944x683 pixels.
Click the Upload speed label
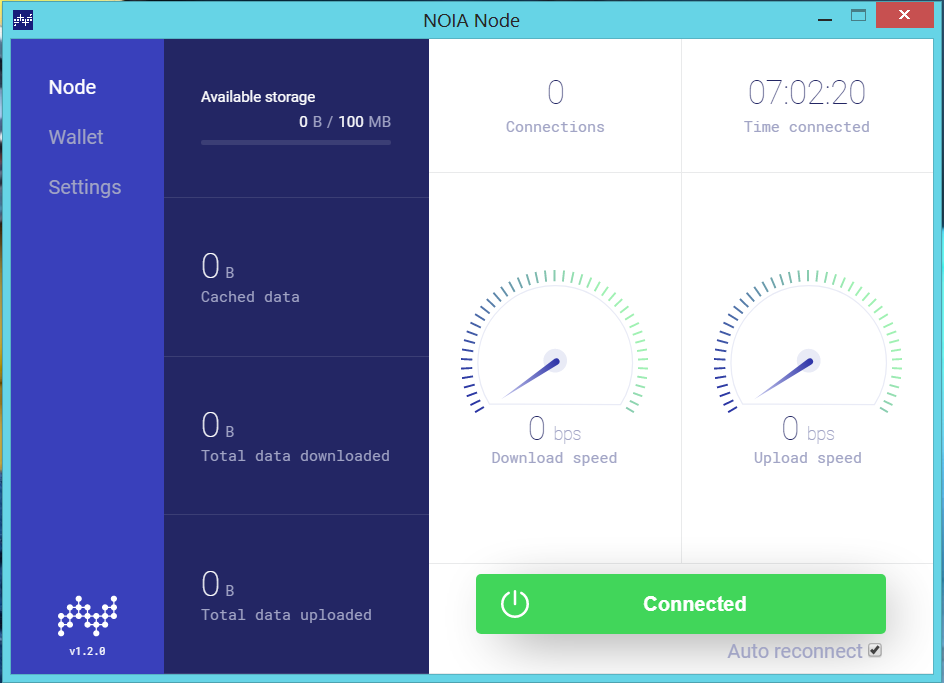tap(807, 458)
